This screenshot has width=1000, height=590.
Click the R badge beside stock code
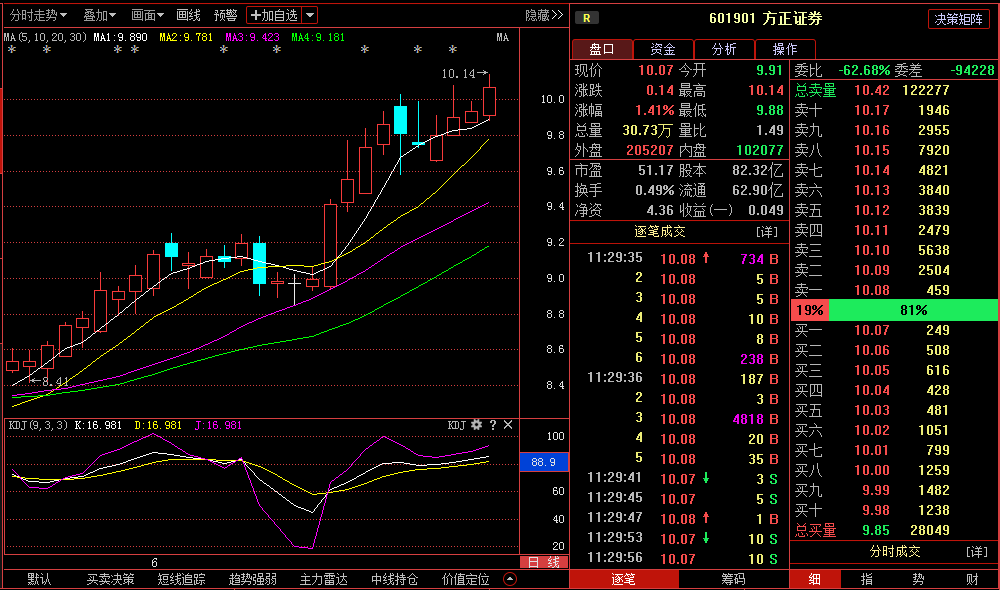(585, 18)
